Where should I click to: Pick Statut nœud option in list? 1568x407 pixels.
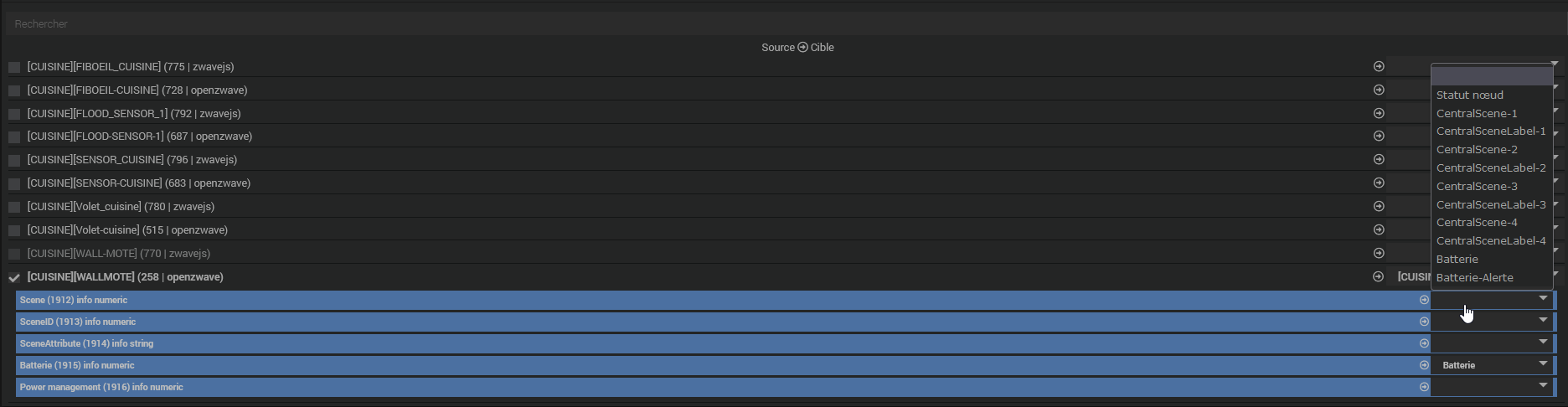coord(1469,95)
